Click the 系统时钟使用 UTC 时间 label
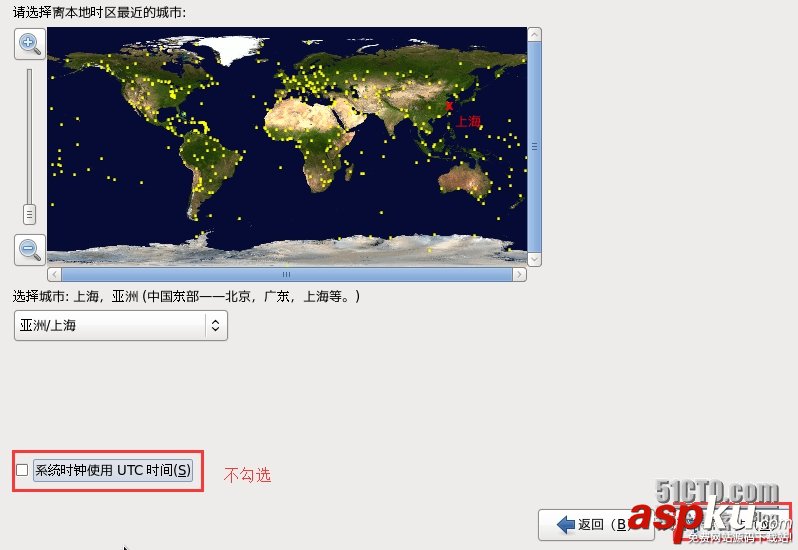 112,470
